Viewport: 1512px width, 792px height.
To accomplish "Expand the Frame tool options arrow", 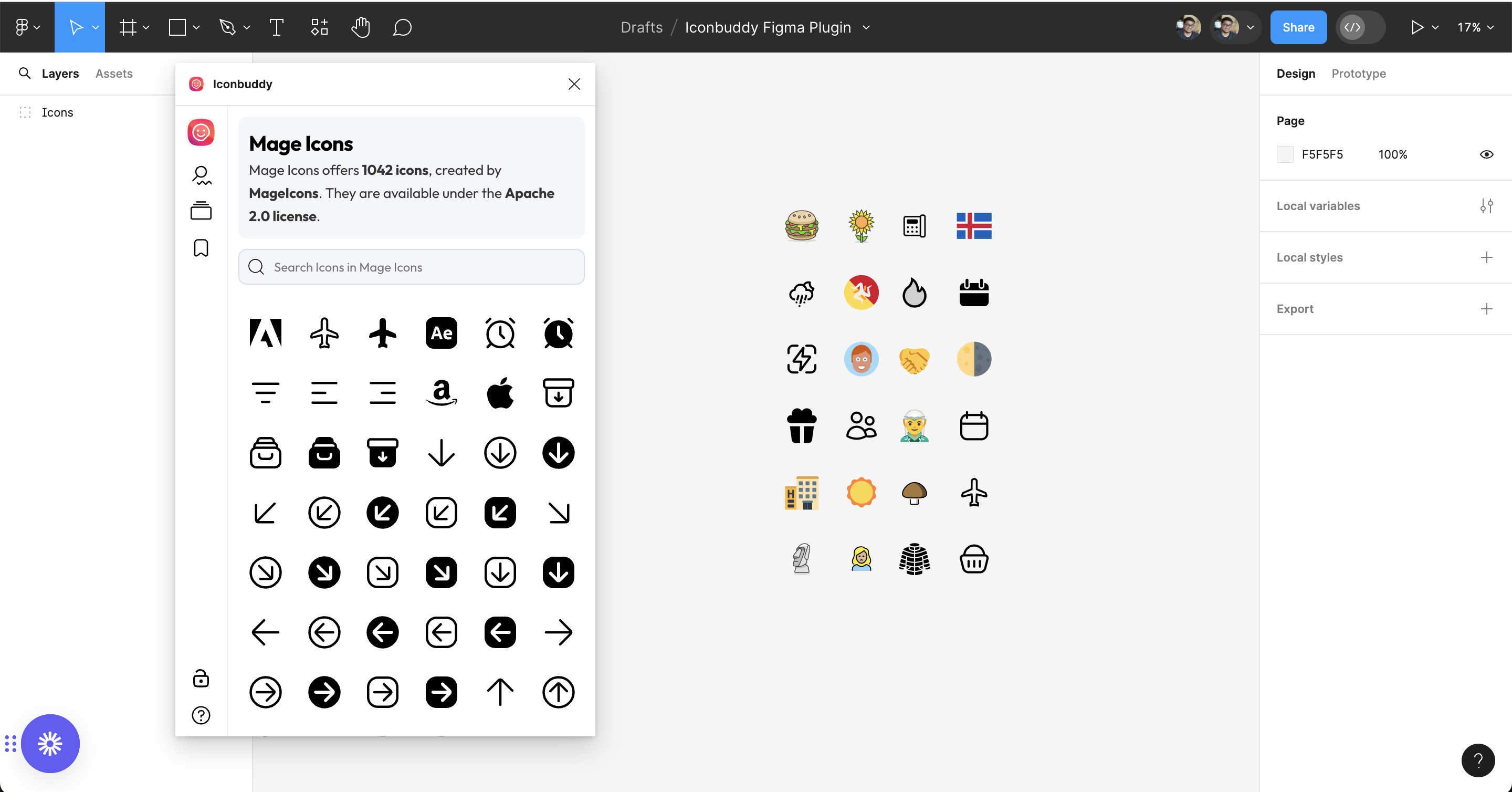I will point(146,28).
